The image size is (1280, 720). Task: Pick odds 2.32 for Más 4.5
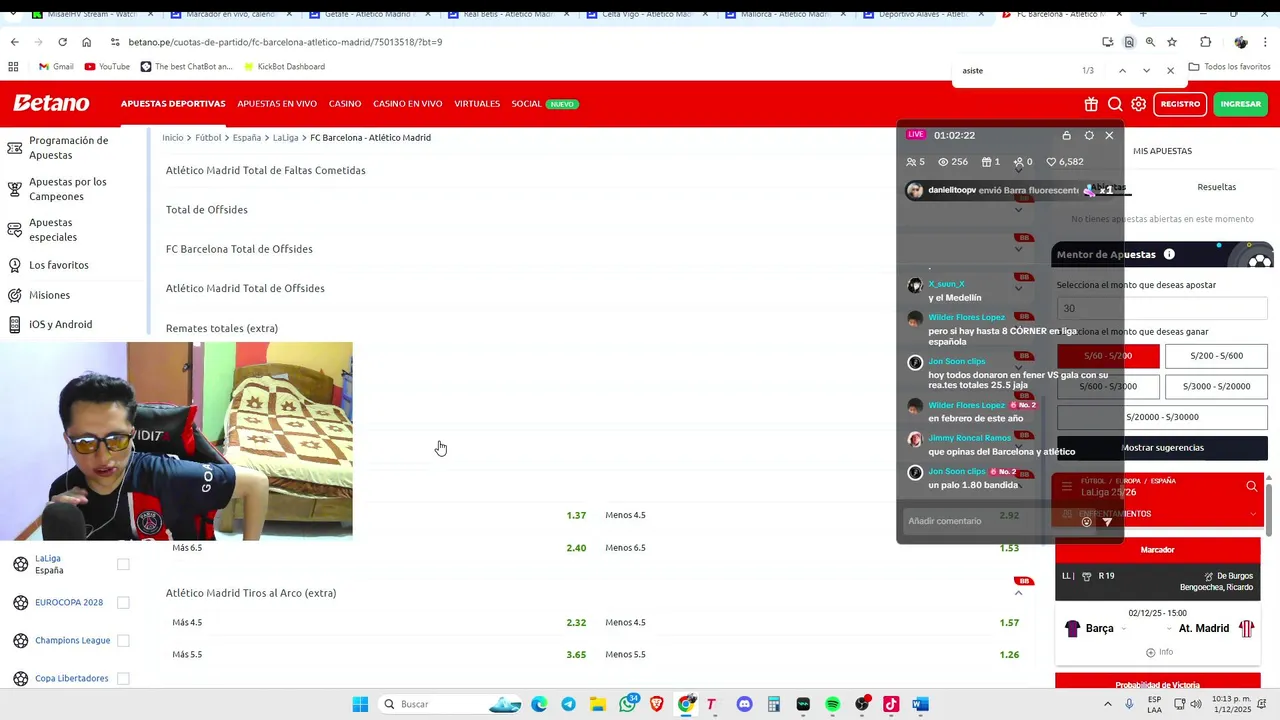coord(576,622)
